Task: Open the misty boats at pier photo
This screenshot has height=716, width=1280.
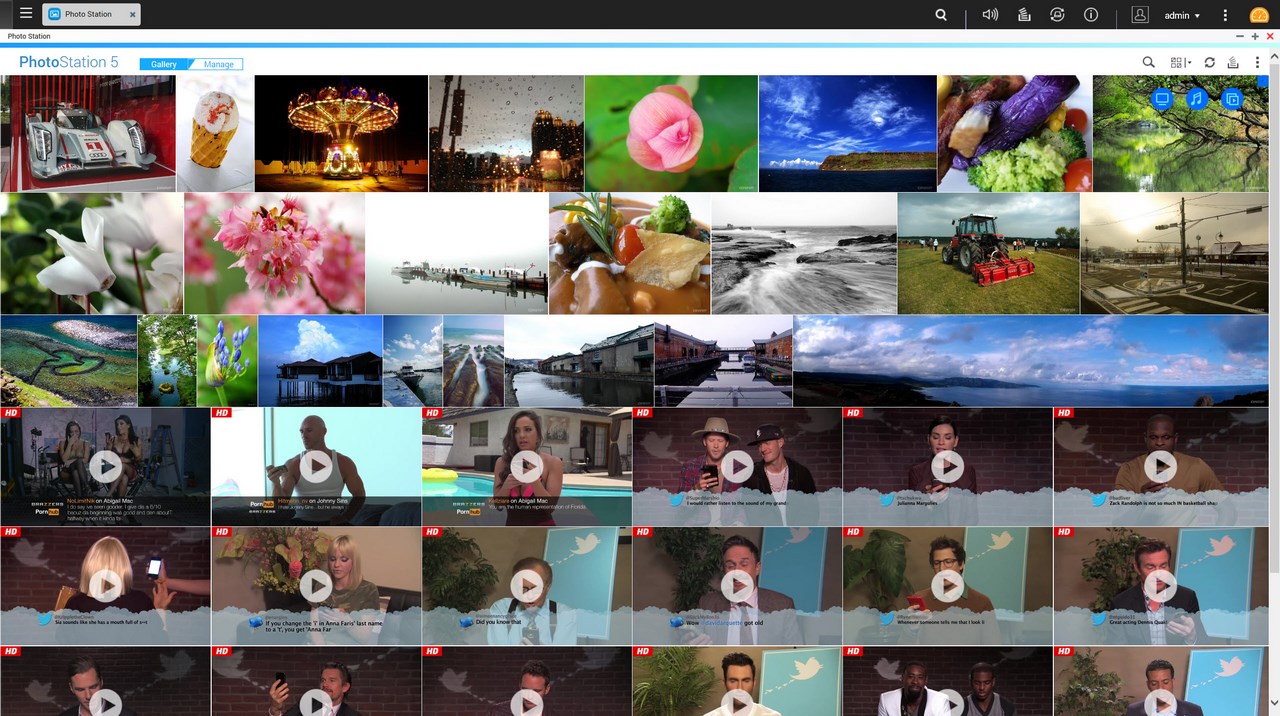Action: tap(457, 254)
